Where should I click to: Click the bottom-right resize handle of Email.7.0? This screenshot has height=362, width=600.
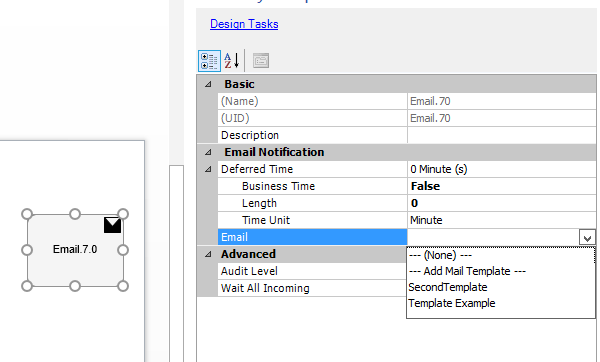point(123,286)
